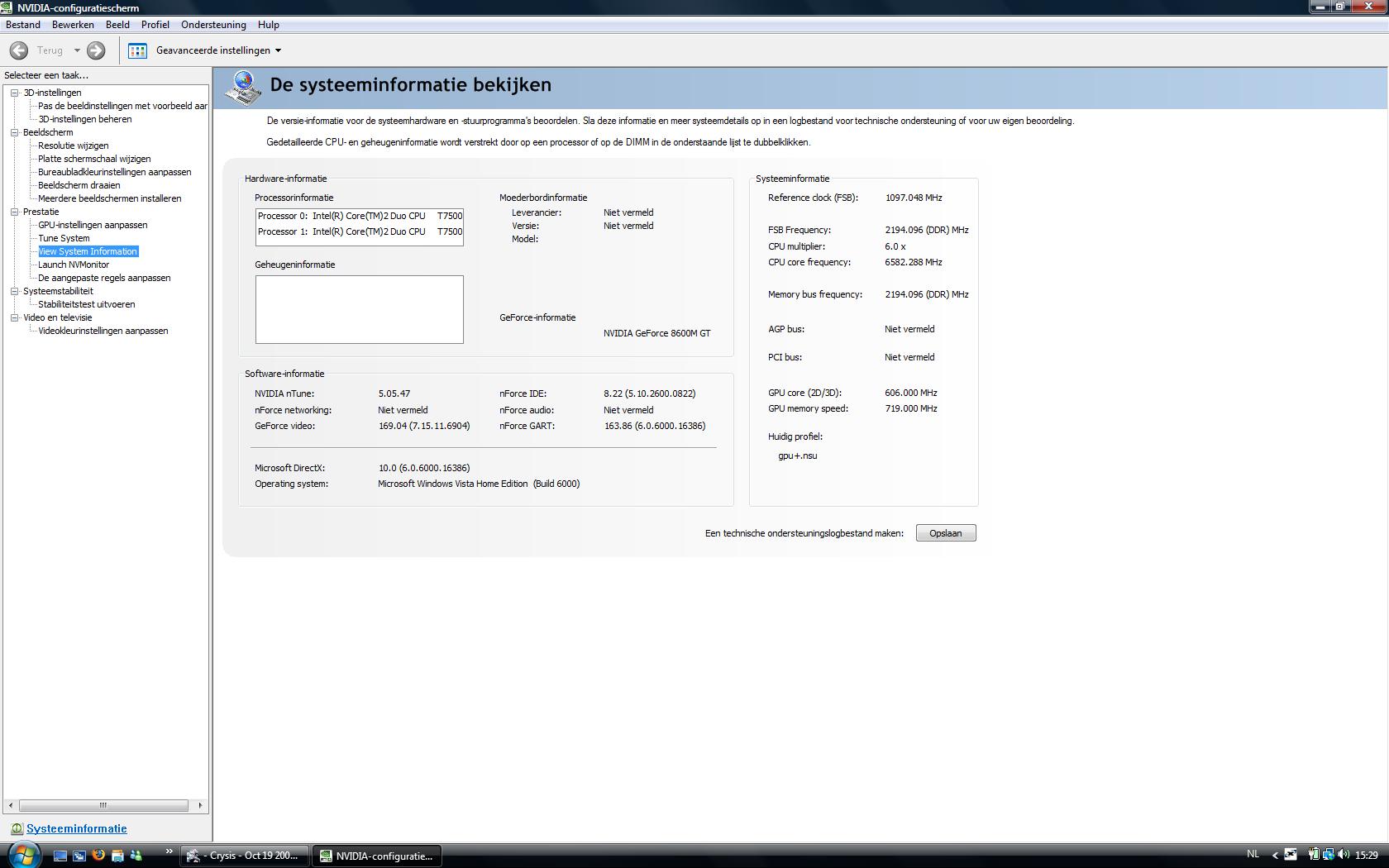Click NVIDIA GeForce 8600M GT text
The width and height of the screenshot is (1389, 868).
point(657,333)
